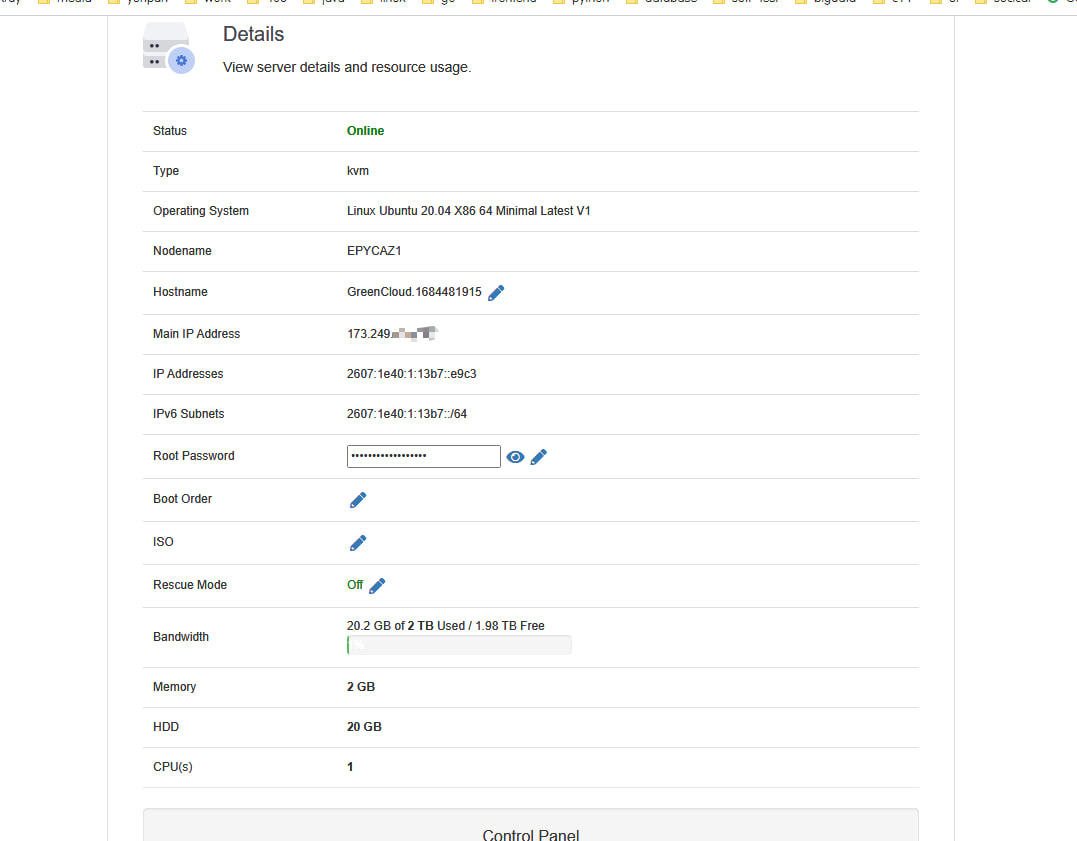Screen dimensions: 1077x841
Task: Click the 'Rescue Mode' label
Action: point(190,585)
